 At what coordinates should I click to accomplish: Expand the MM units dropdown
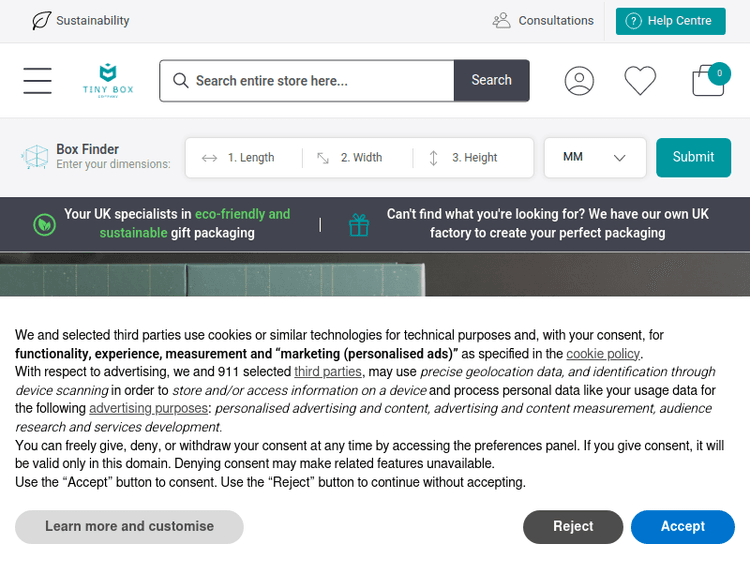click(595, 157)
